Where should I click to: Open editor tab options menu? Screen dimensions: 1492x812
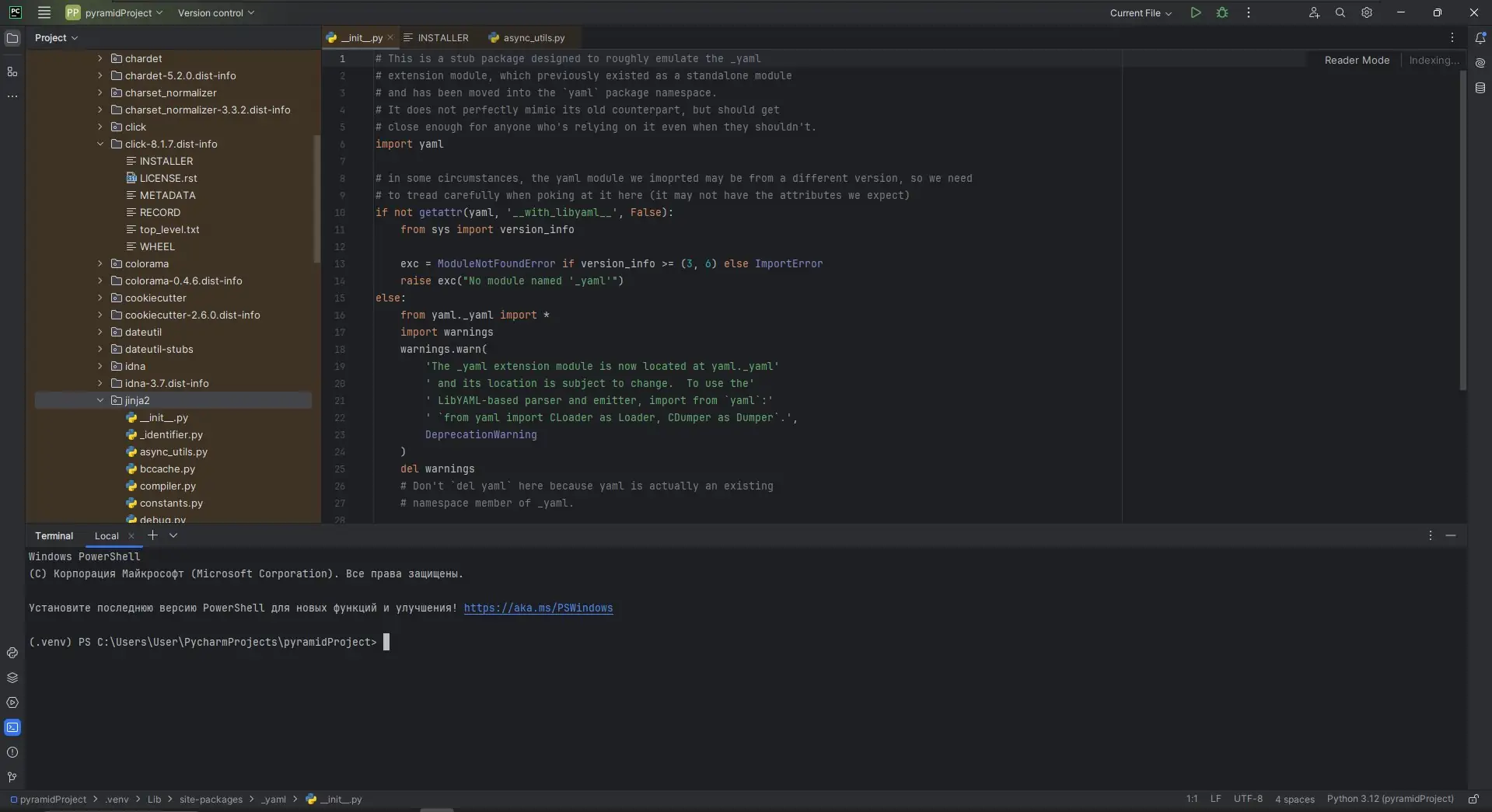[x=1452, y=37]
